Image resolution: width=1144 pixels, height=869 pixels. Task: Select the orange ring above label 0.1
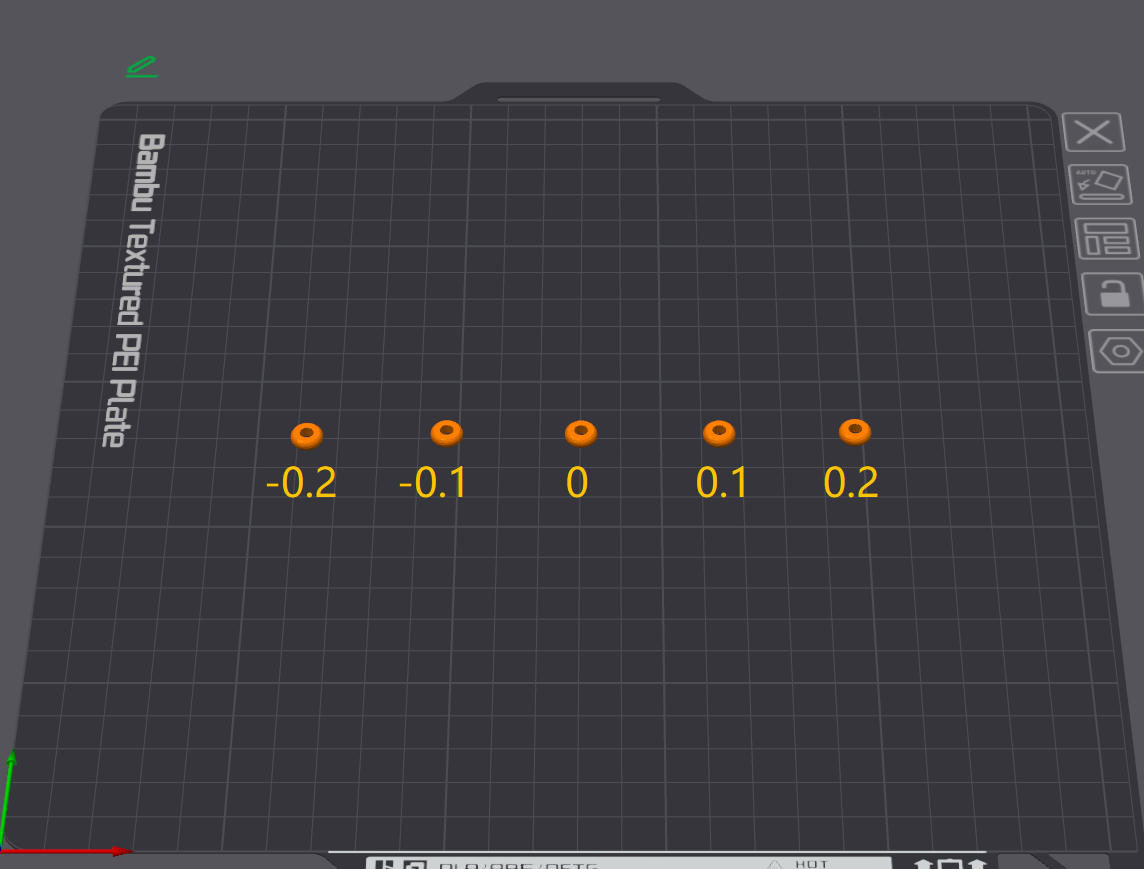click(x=719, y=433)
